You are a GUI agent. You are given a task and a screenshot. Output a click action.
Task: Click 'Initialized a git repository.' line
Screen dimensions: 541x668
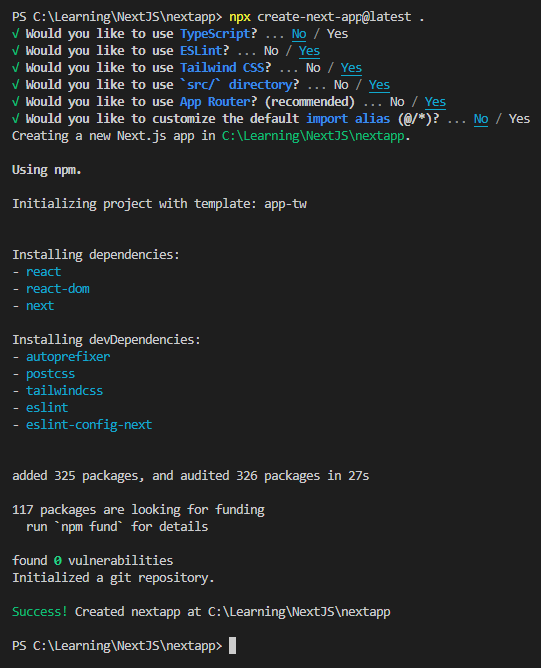coord(113,578)
